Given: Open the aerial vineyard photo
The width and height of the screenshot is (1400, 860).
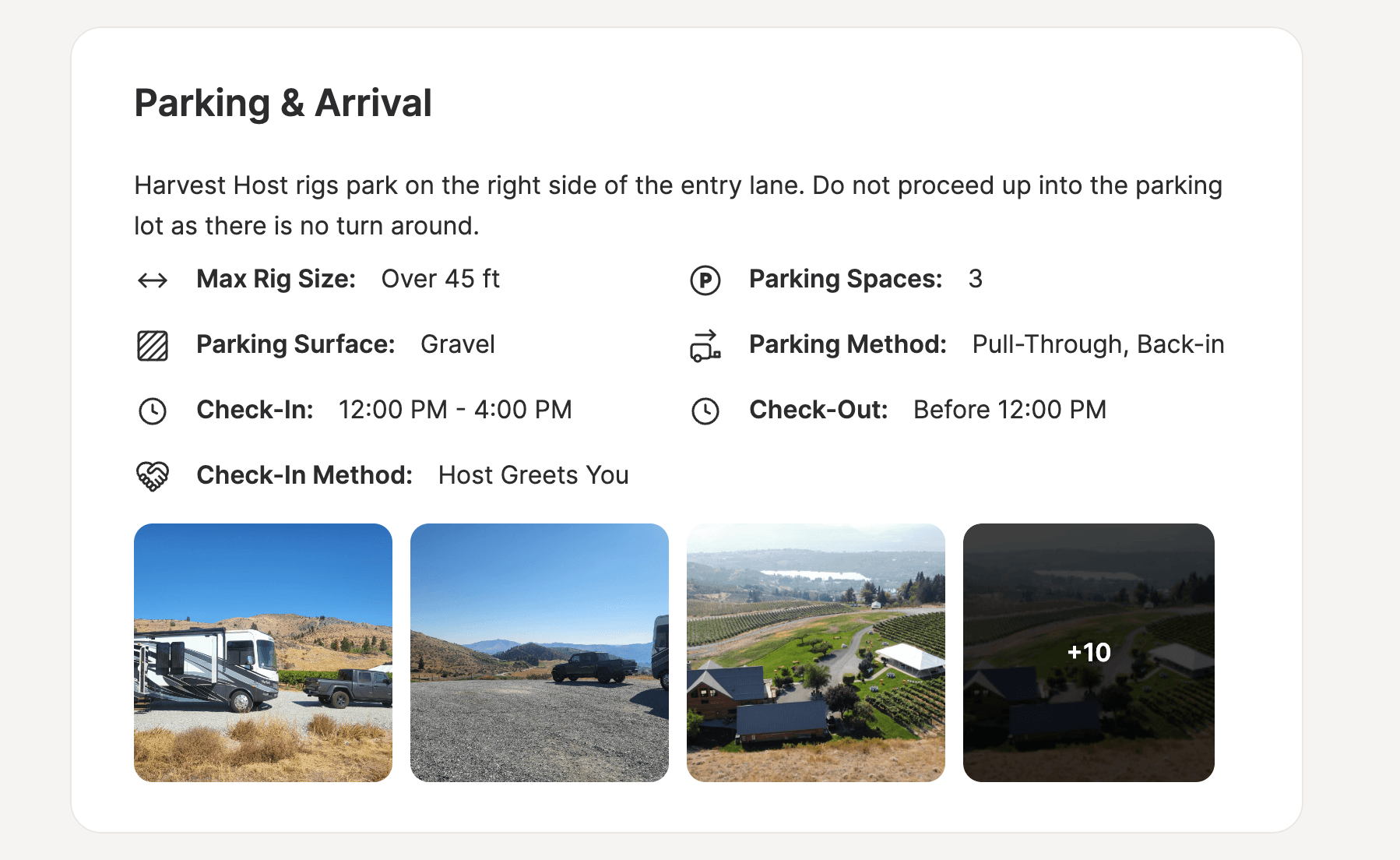Looking at the screenshot, I should pyautogui.click(x=816, y=653).
